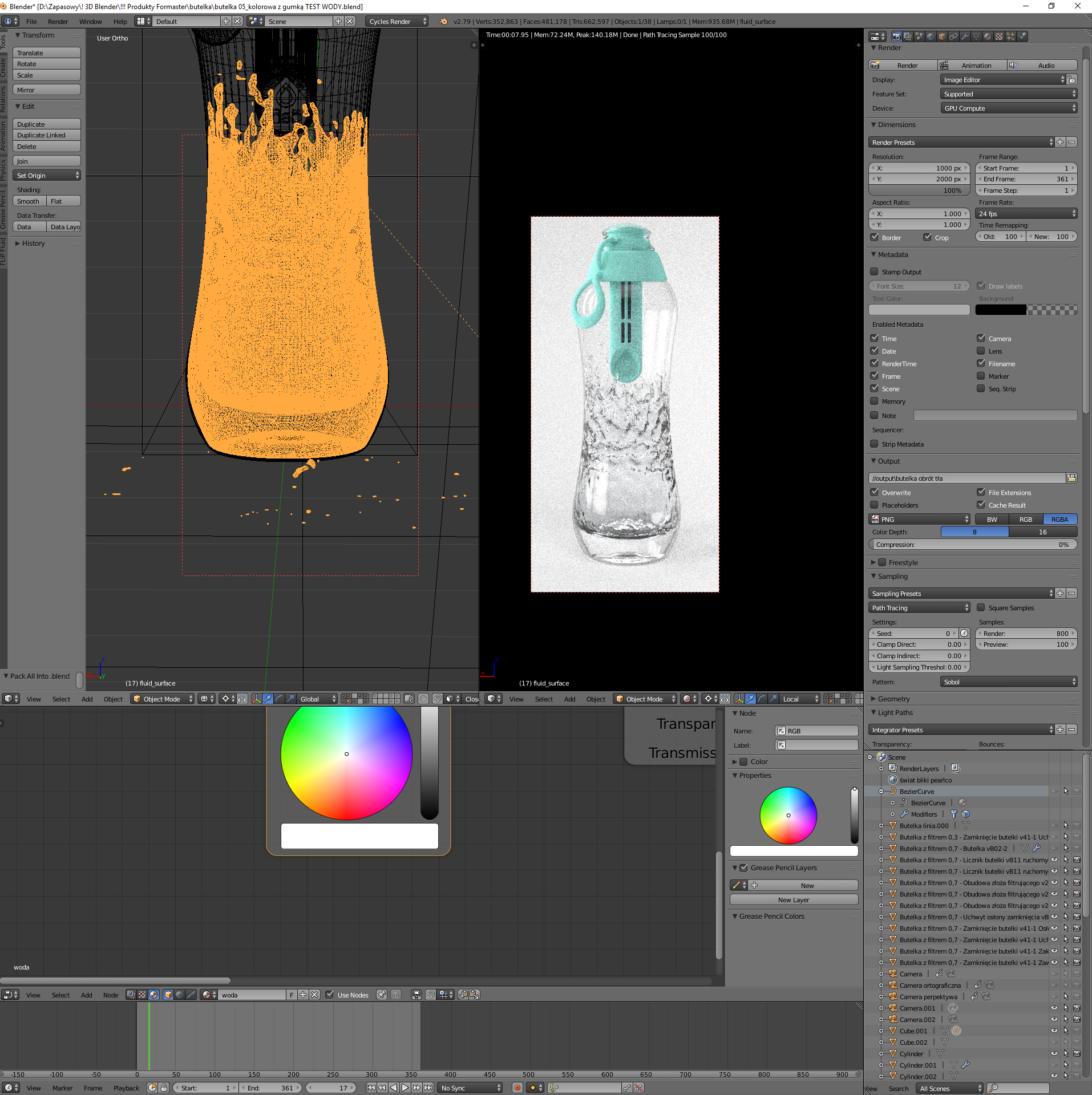Switch node editor to Texture nodes mode
This screenshot has width=1092, height=1095.
[x=141, y=995]
